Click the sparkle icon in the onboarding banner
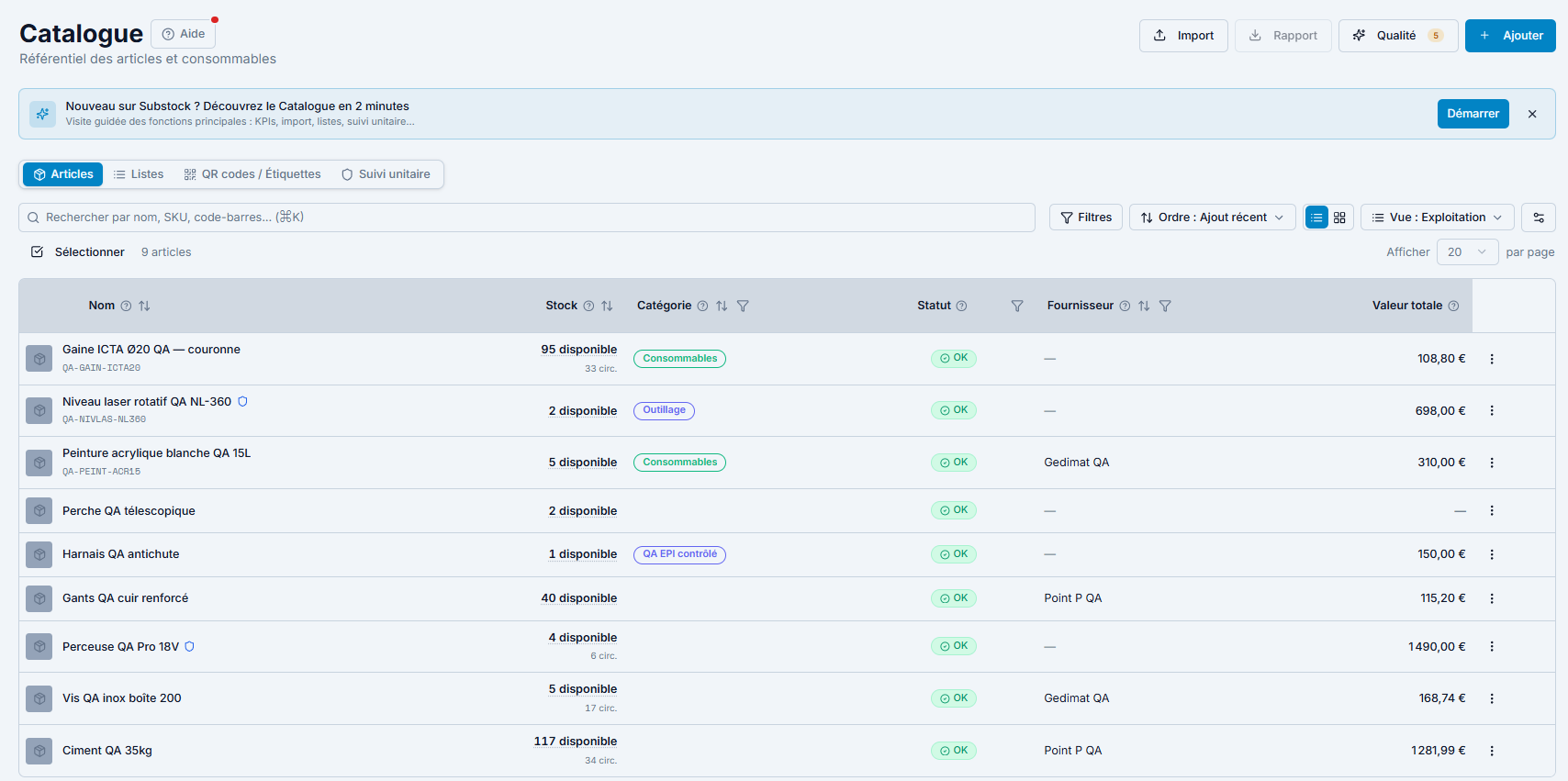Image resolution: width=1568 pixels, height=781 pixels. coord(42,114)
